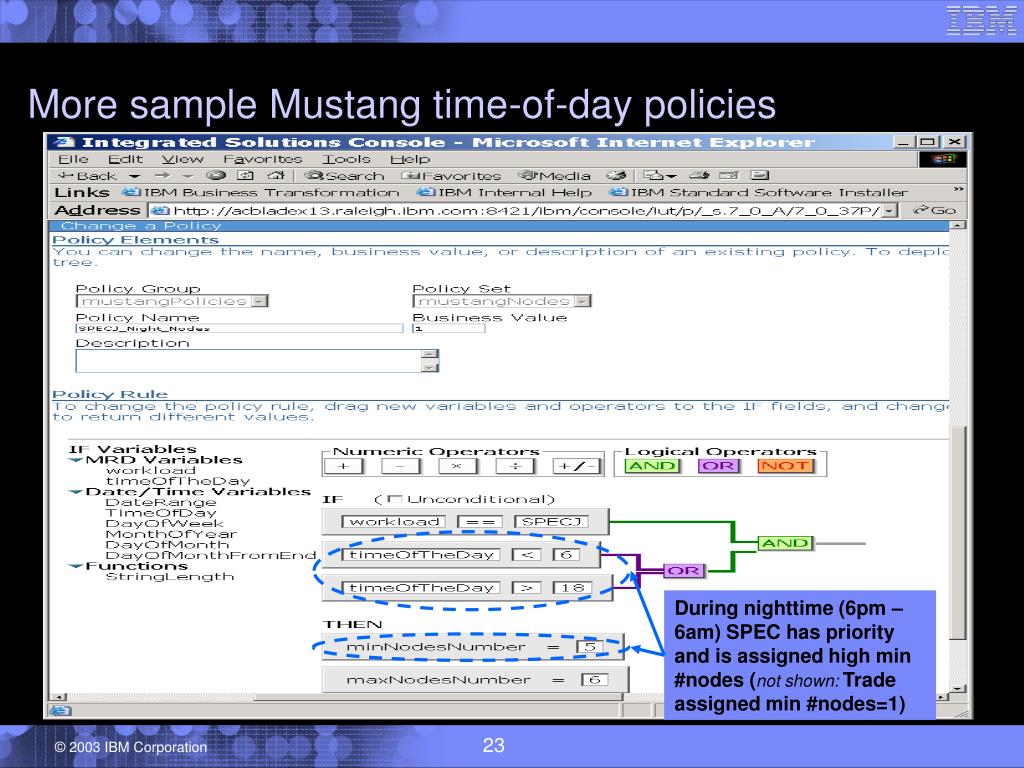The height and width of the screenshot is (768, 1024).
Task: Expand the Links bar overflow chevron
Action: pyautogui.click(x=958, y=189)
